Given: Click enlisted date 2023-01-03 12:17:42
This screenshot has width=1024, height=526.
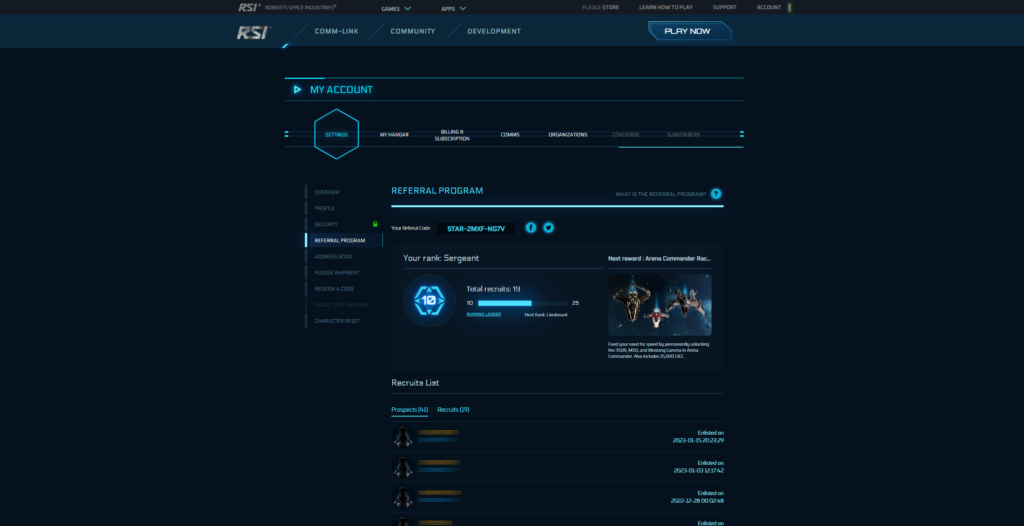Looking at the screenshot, I should (699, 470).
